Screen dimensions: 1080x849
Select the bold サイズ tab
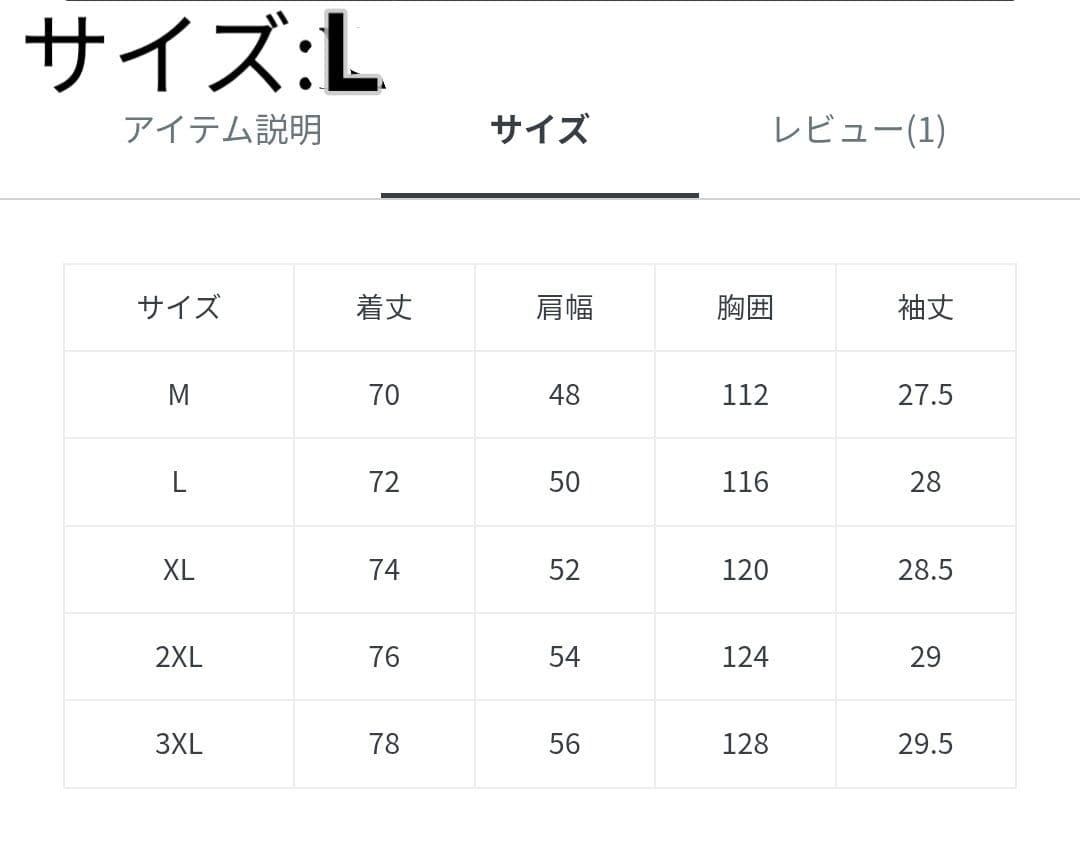pos(539,130)
